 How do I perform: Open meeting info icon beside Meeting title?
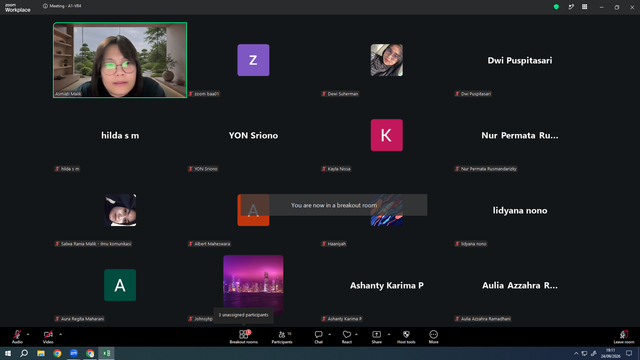(x=45, y=6)
